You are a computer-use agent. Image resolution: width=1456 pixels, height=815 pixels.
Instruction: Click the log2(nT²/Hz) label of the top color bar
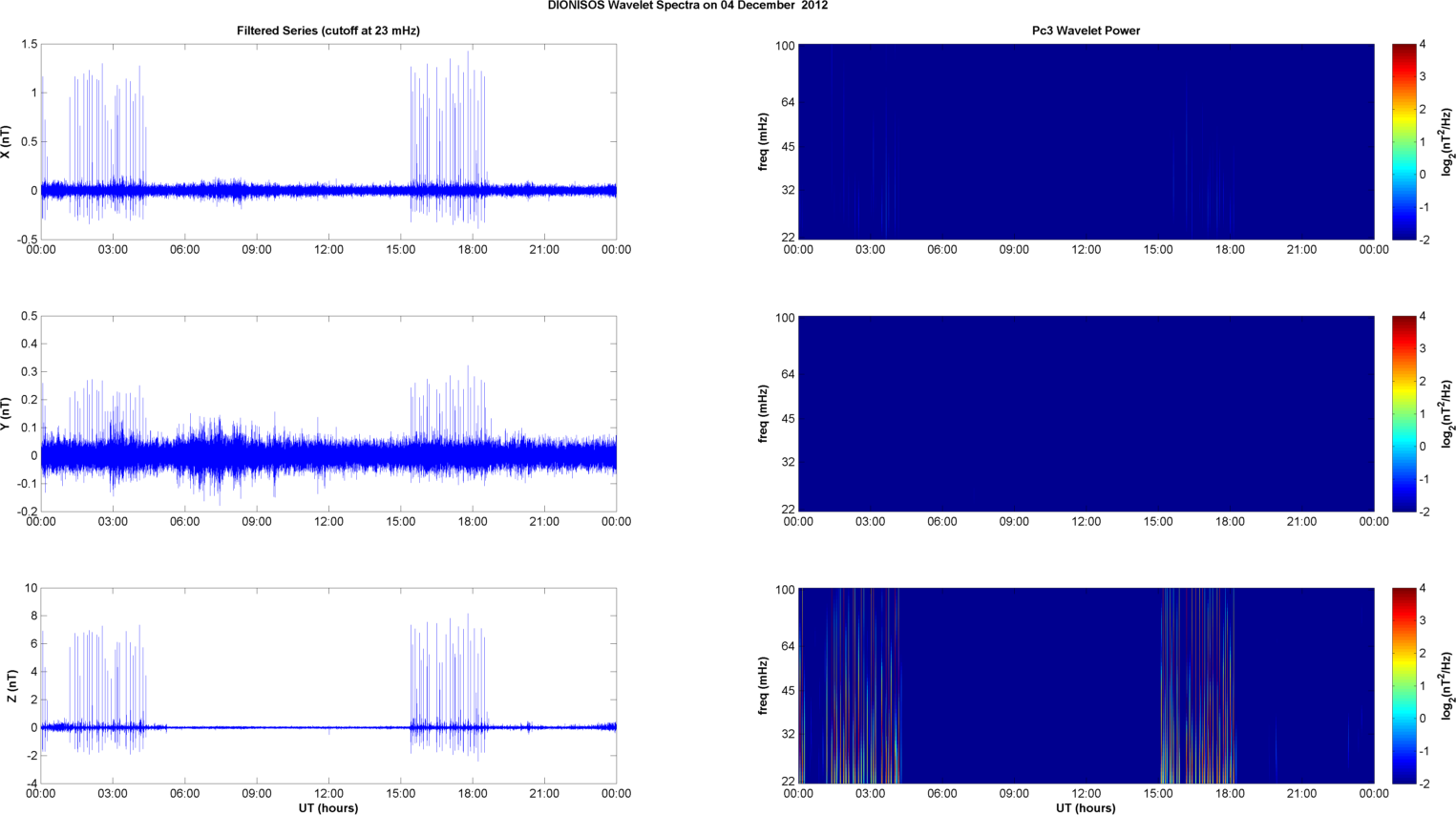click(1447, 142)
